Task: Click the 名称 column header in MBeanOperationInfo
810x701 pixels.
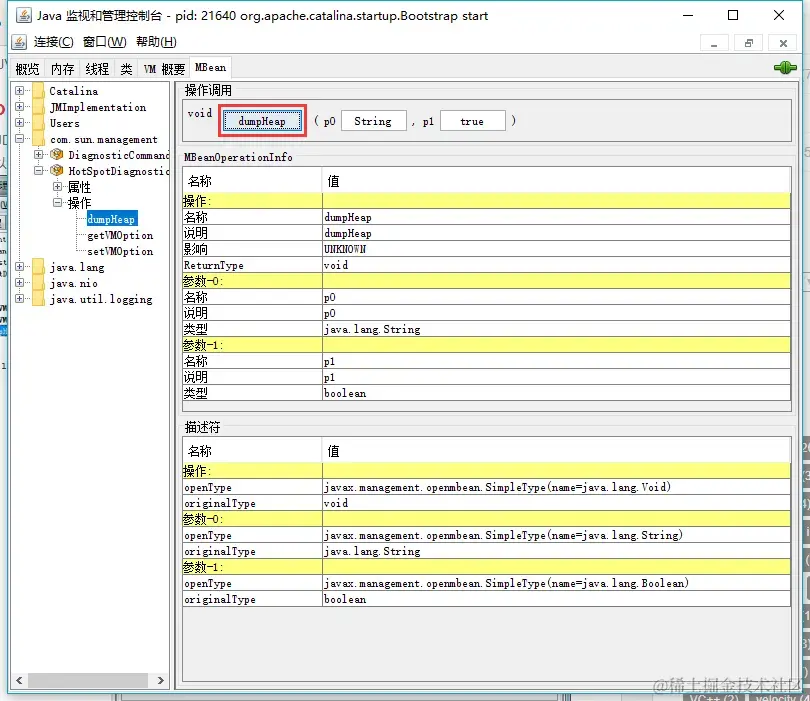Action: (252, 181)
